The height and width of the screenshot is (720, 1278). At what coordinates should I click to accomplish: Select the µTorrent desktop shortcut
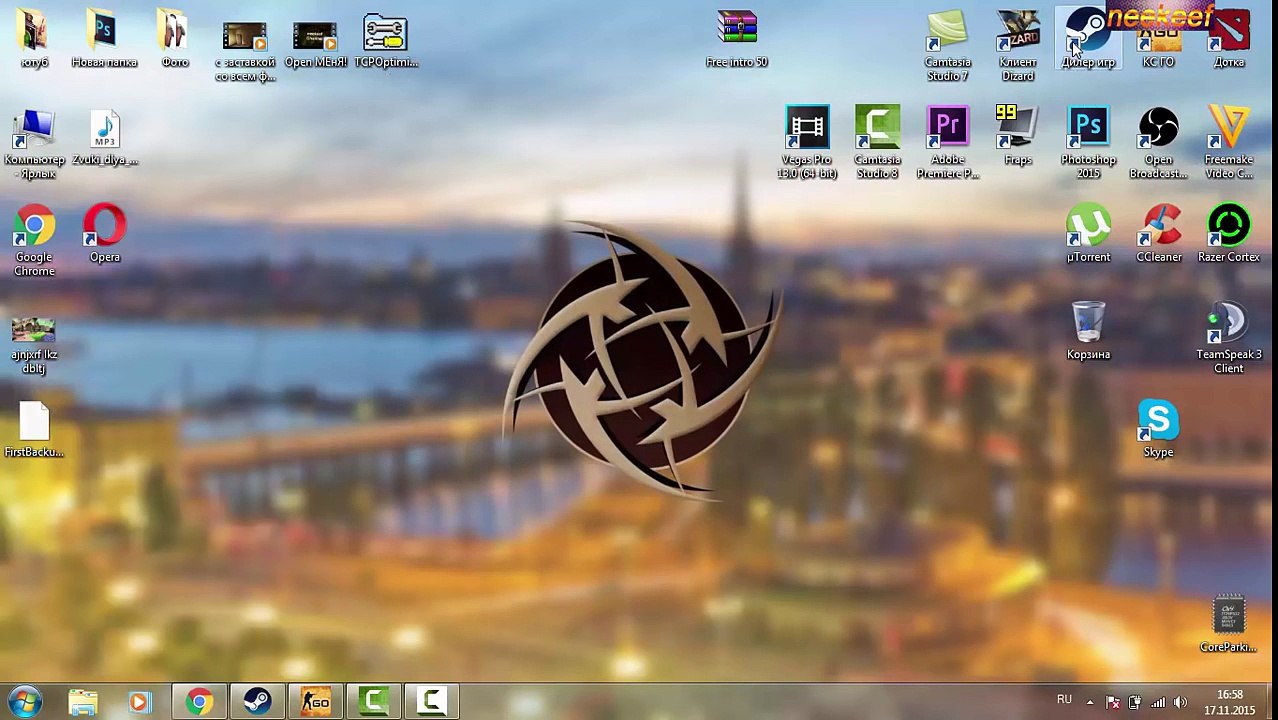pos(1088,234)
